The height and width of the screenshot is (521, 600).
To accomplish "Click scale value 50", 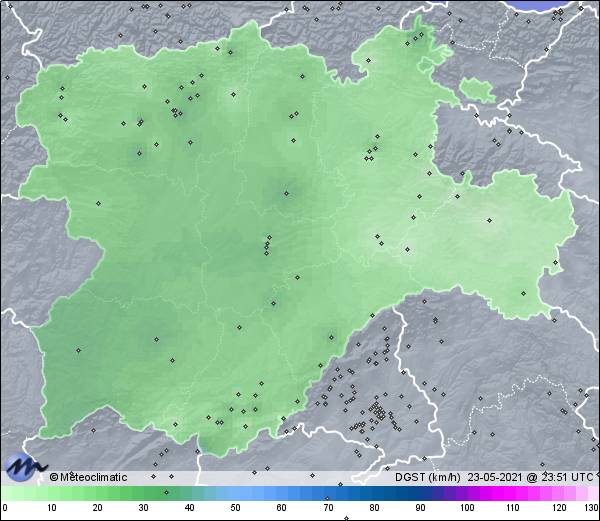I will tap(235, 508).
